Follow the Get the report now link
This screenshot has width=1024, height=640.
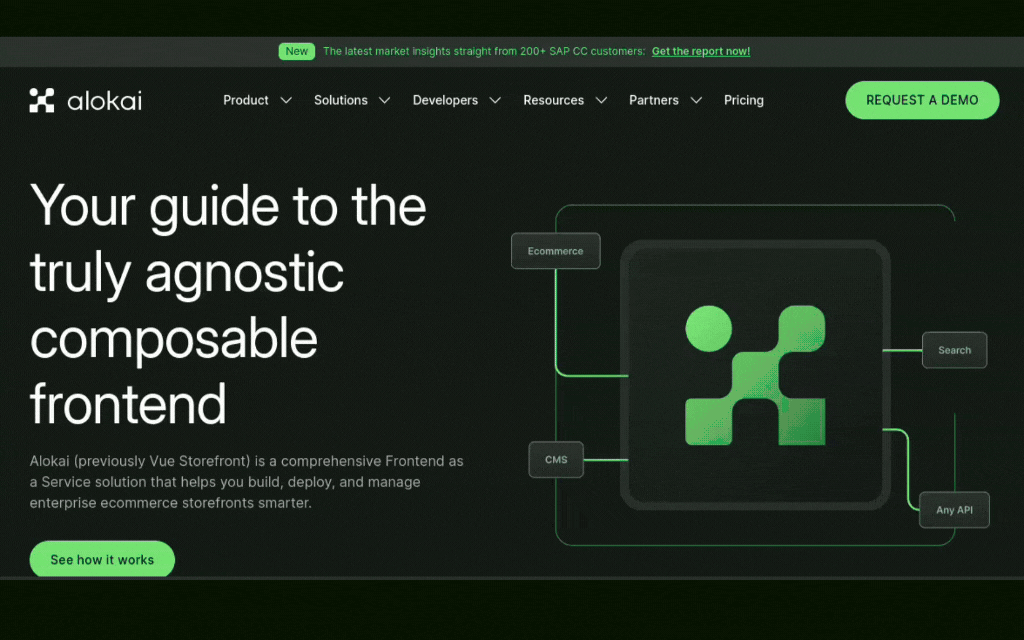[x=701, y=51]
